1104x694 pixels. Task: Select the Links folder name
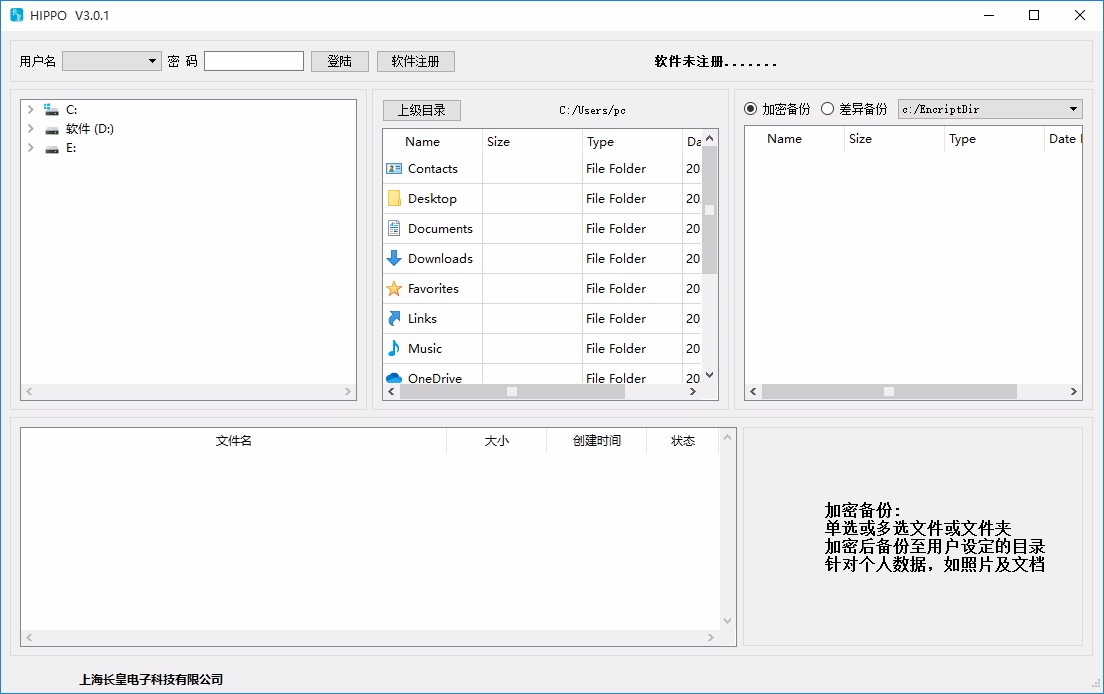(422, 318)
